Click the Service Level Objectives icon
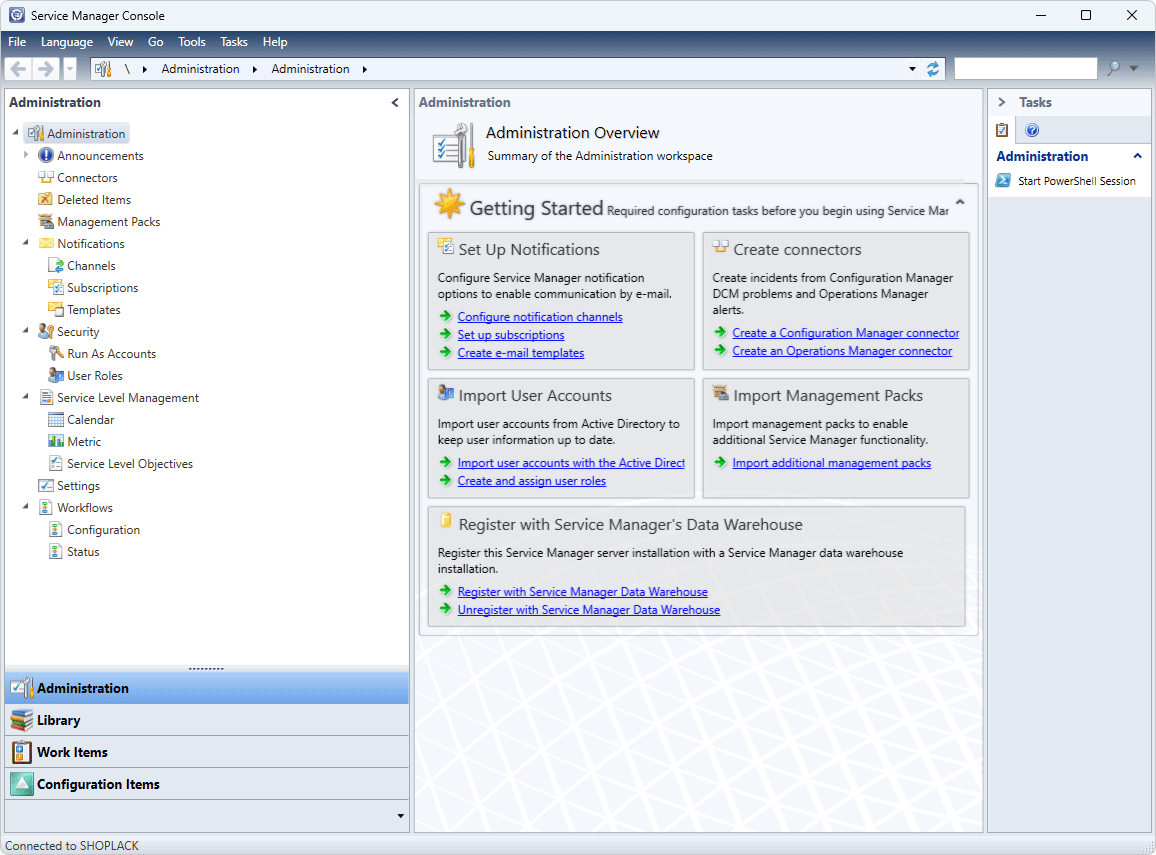1156x855 pixels. (x=55, y=464)
